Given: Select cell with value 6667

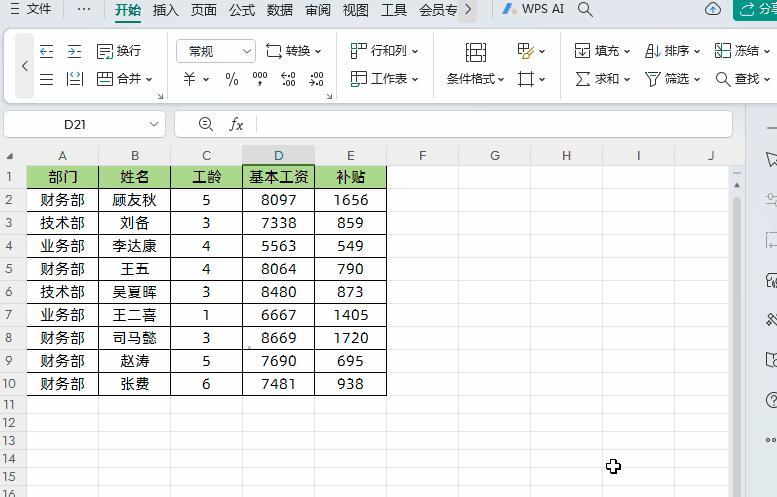Looking at the screenshot, I should click(278, 315).
